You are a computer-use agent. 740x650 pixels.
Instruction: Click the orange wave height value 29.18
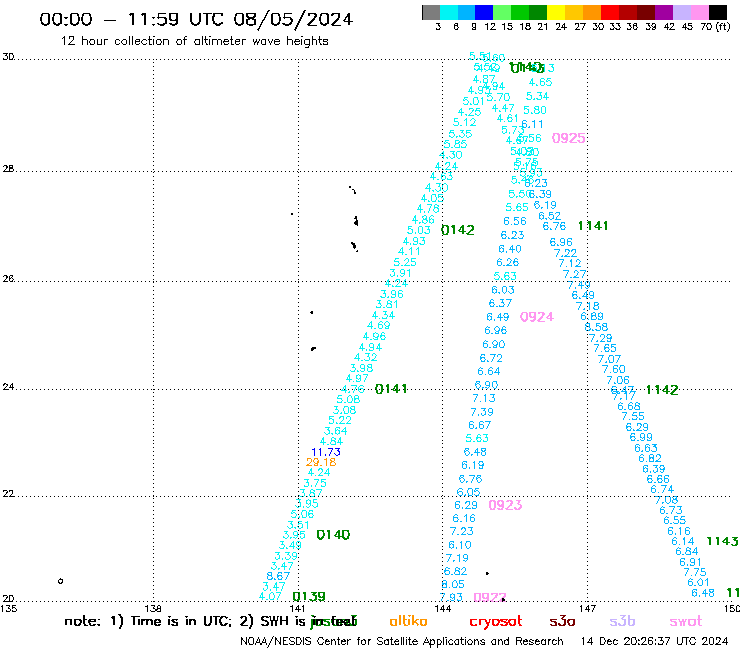click(x=321, y=462)
